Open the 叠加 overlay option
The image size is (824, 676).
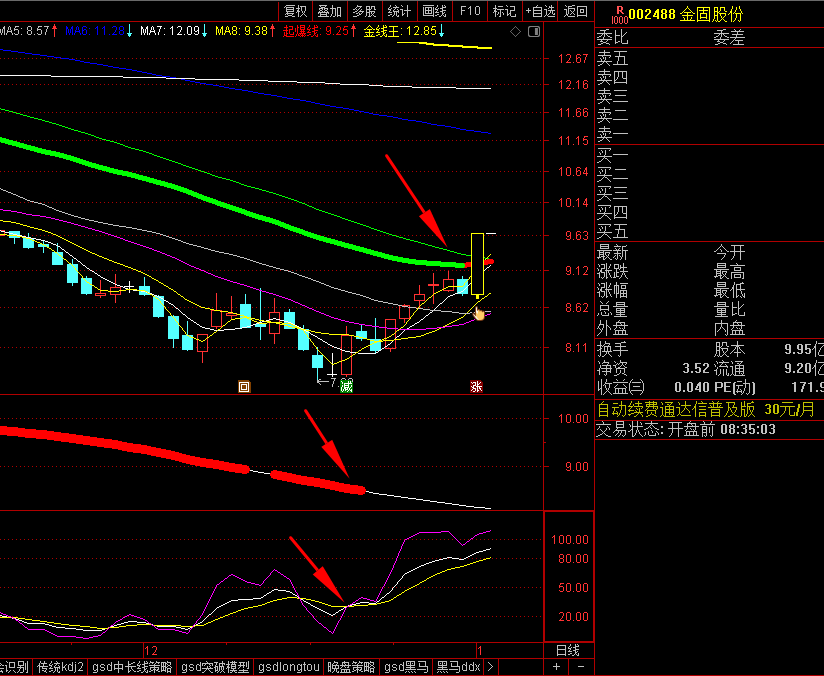(329, 11)
